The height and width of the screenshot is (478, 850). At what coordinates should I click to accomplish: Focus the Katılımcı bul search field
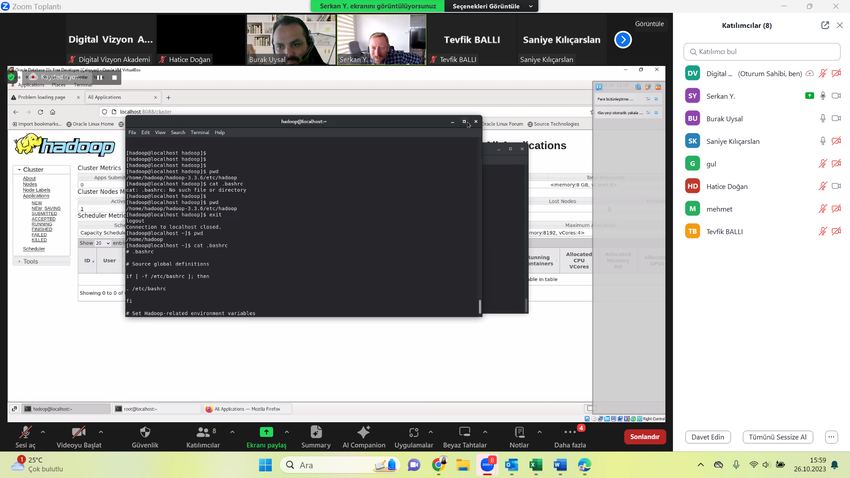(x=762, y=51)
